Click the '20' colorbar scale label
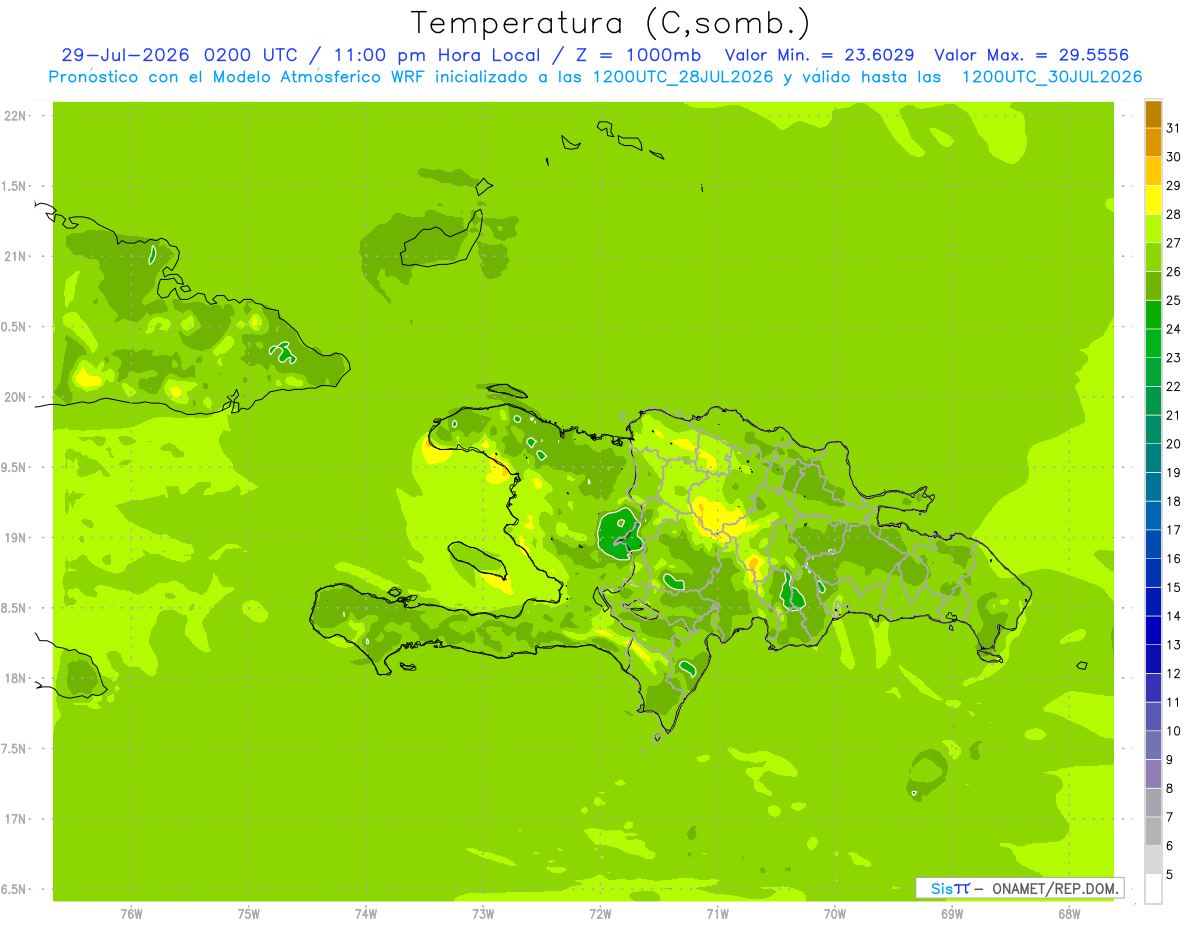The image size is (1200, 927). (x=1173, y=444)
